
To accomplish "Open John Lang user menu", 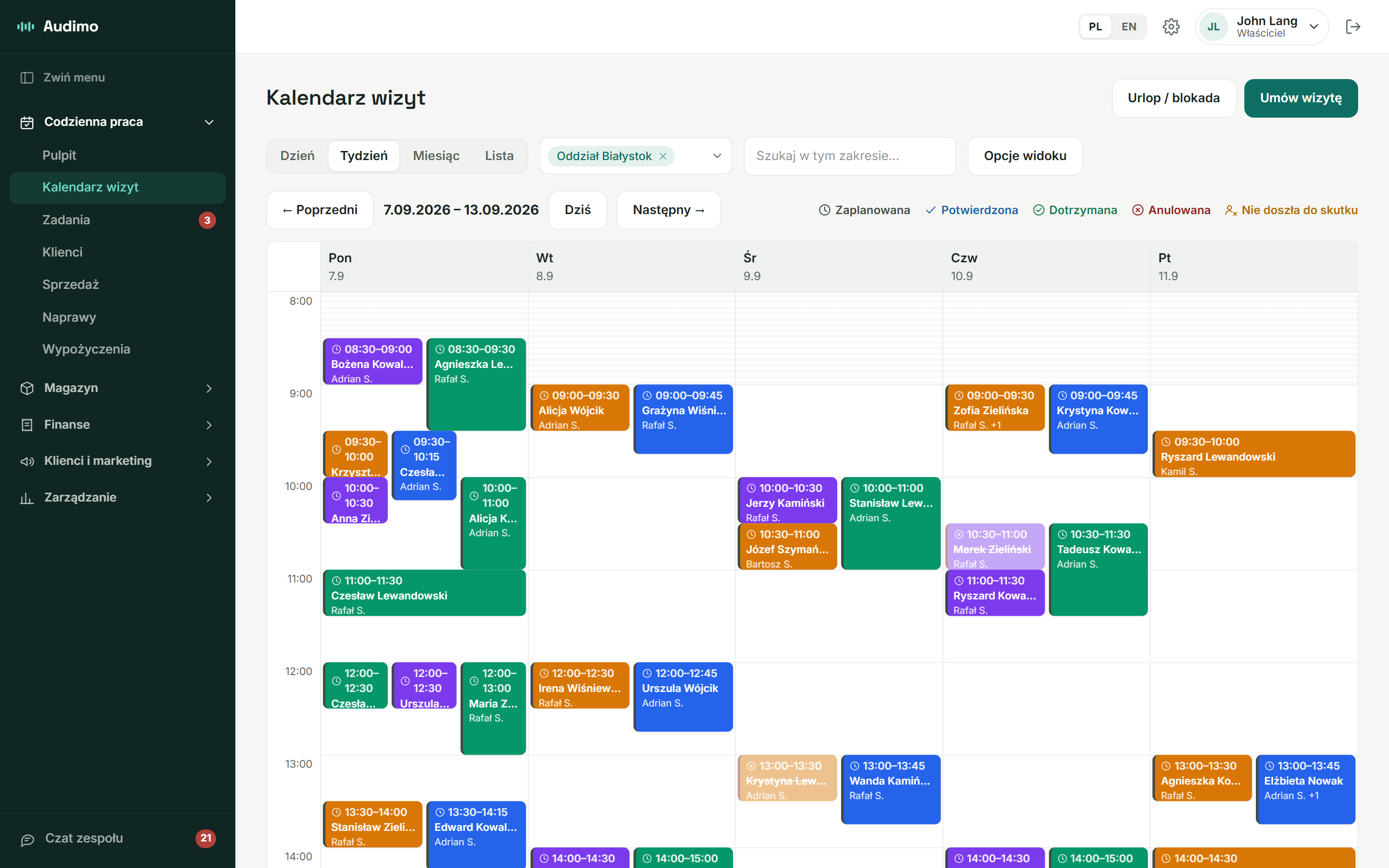I will pos(1262,27).
